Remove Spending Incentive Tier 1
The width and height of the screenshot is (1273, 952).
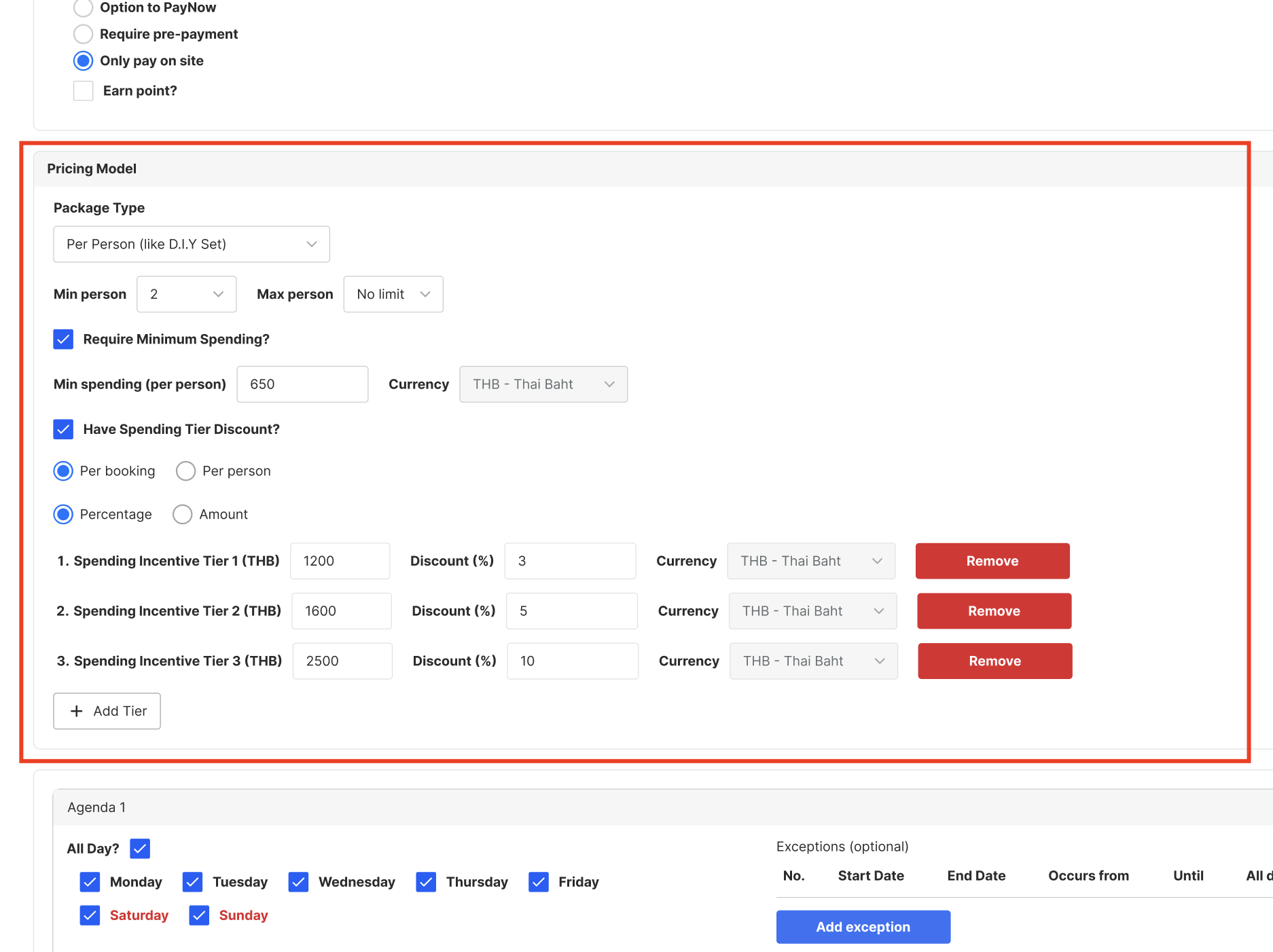click(x=992, y=561)
